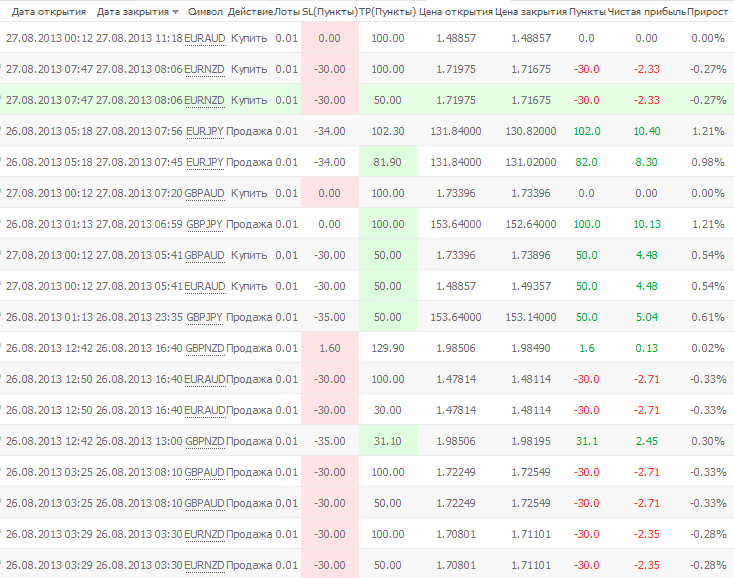Select closing date 27.08.2013 11:18
Screen dimensions: 734x578
pos(139,38)
